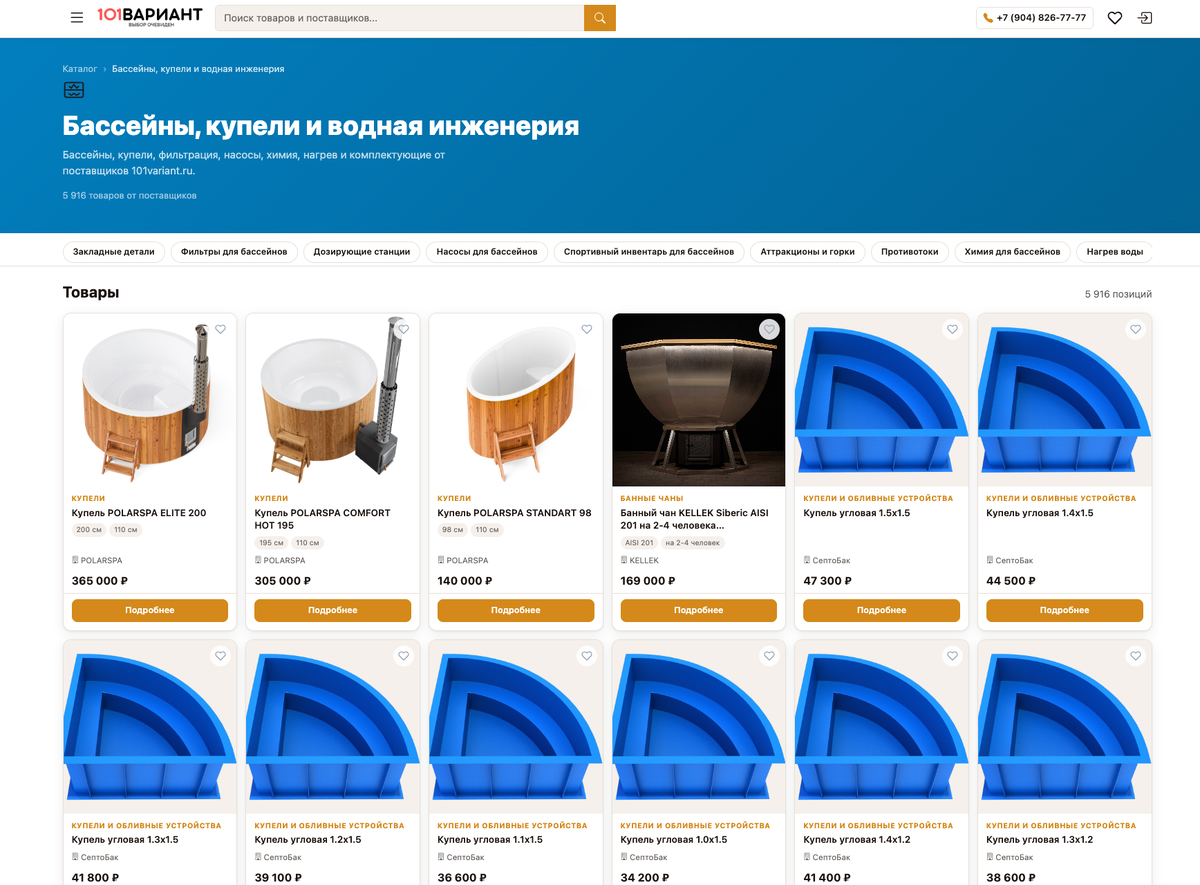Viewport: 1200px width, 885px height.
Task: Click price 169 000 ₽
Action: click(x=648, y=581)
